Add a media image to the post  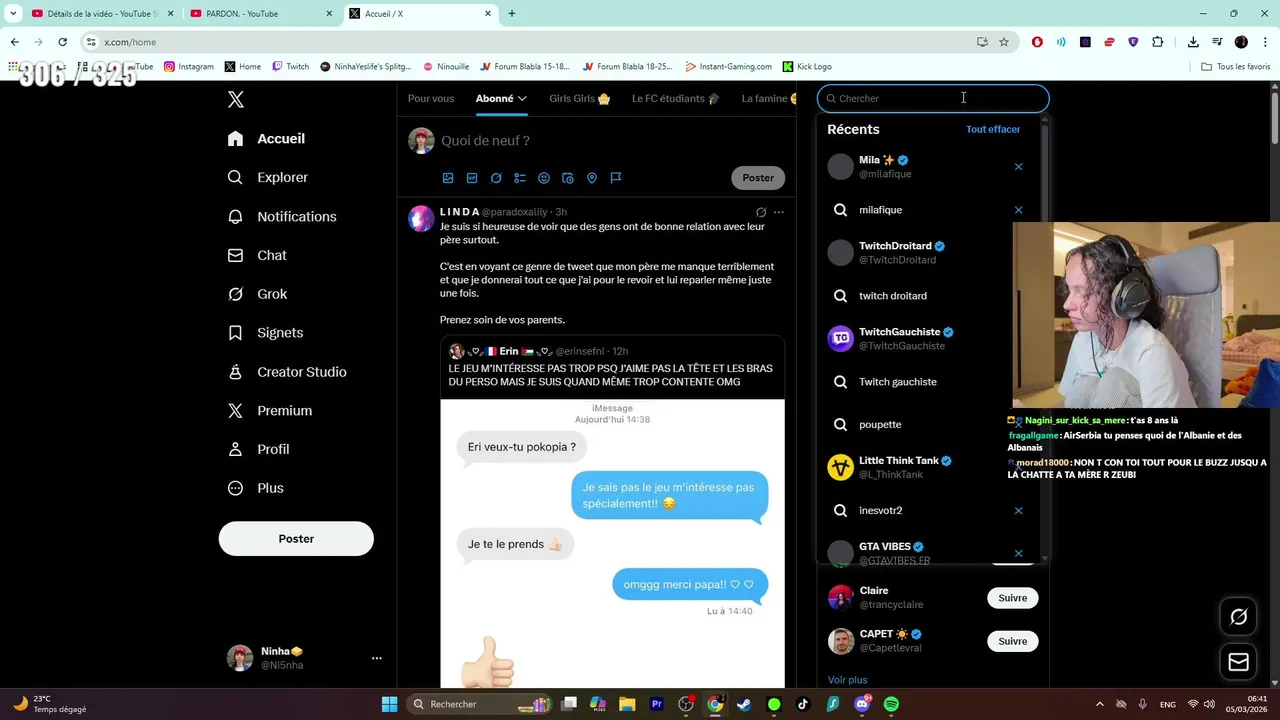point(448,178)
